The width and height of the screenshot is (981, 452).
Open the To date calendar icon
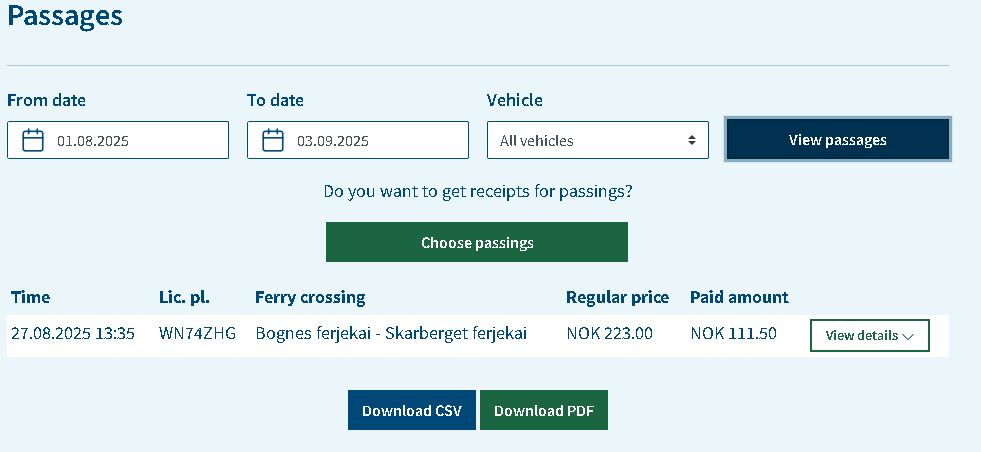(x=273, y=140)
